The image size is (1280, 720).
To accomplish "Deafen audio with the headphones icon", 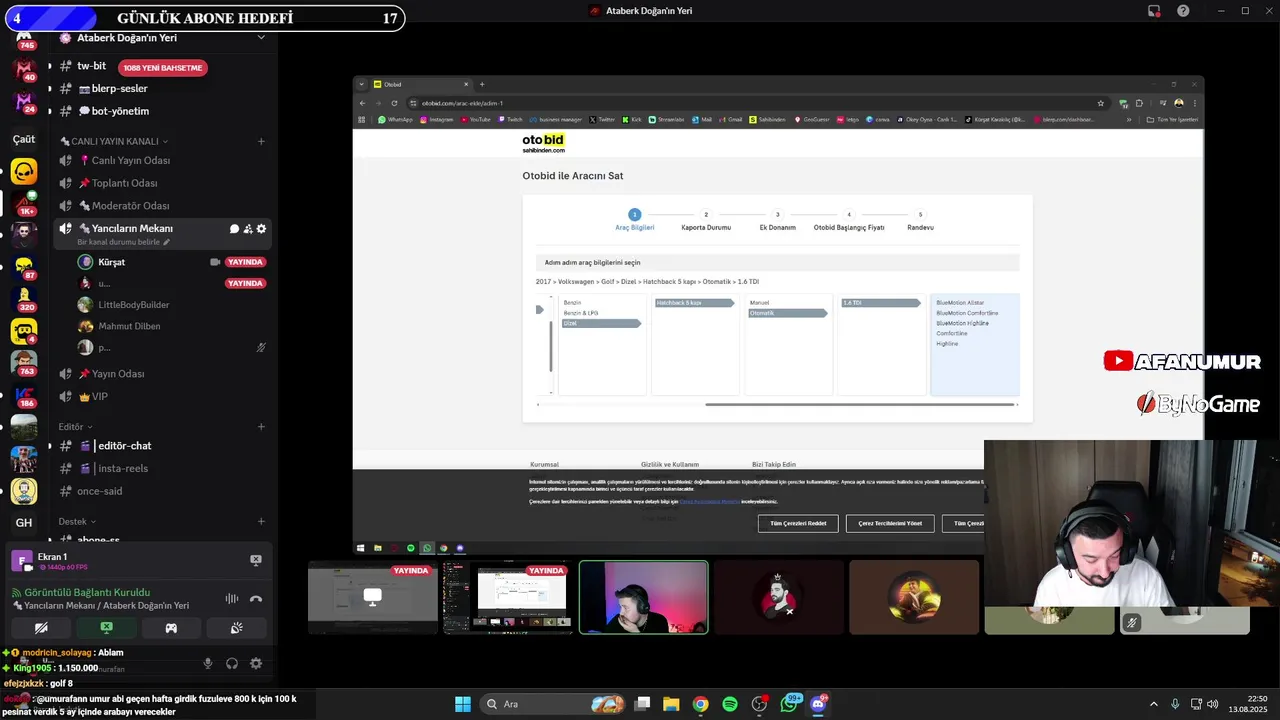I will point(232,663).
